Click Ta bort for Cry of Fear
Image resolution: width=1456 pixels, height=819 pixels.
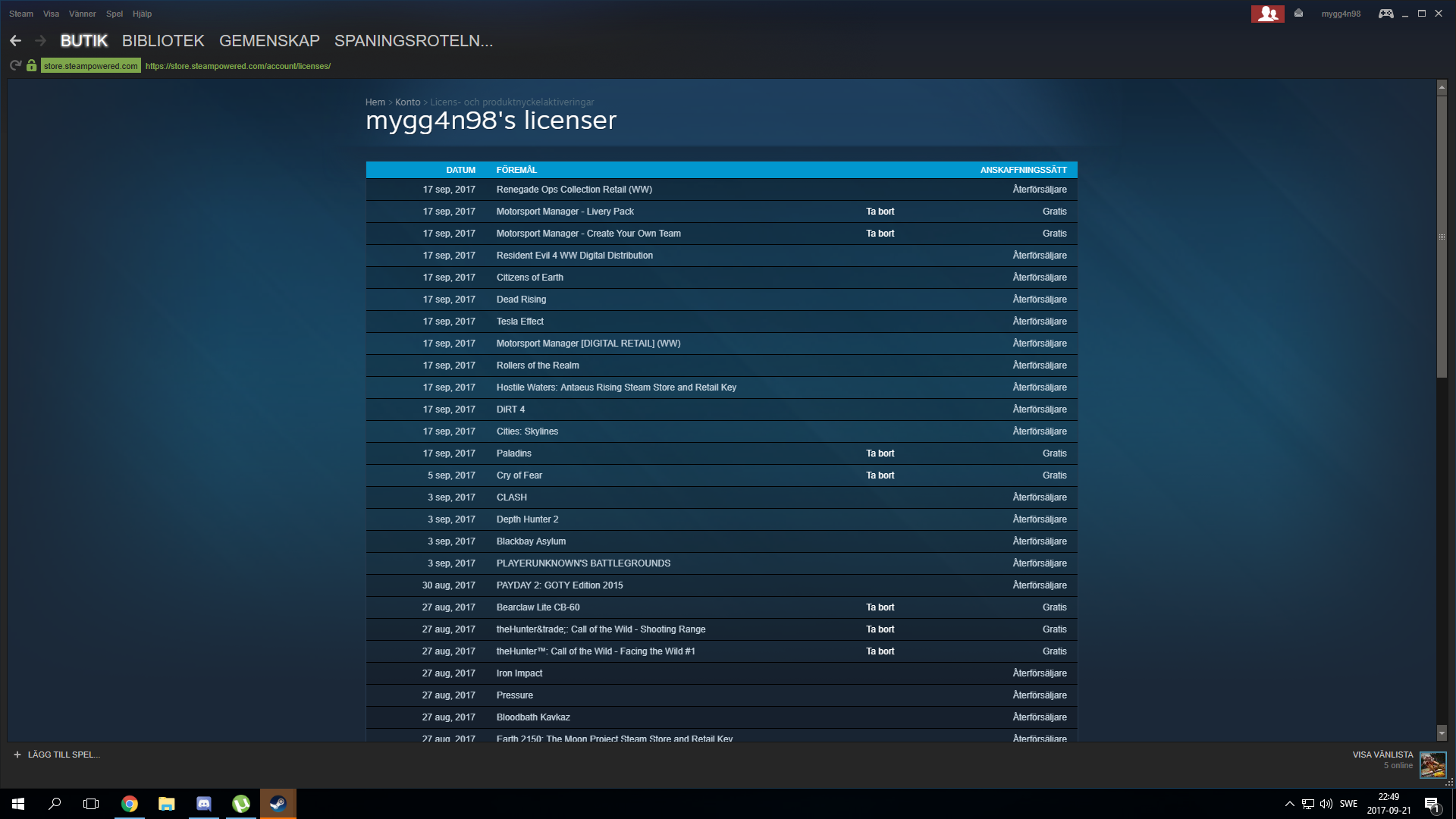880,475
